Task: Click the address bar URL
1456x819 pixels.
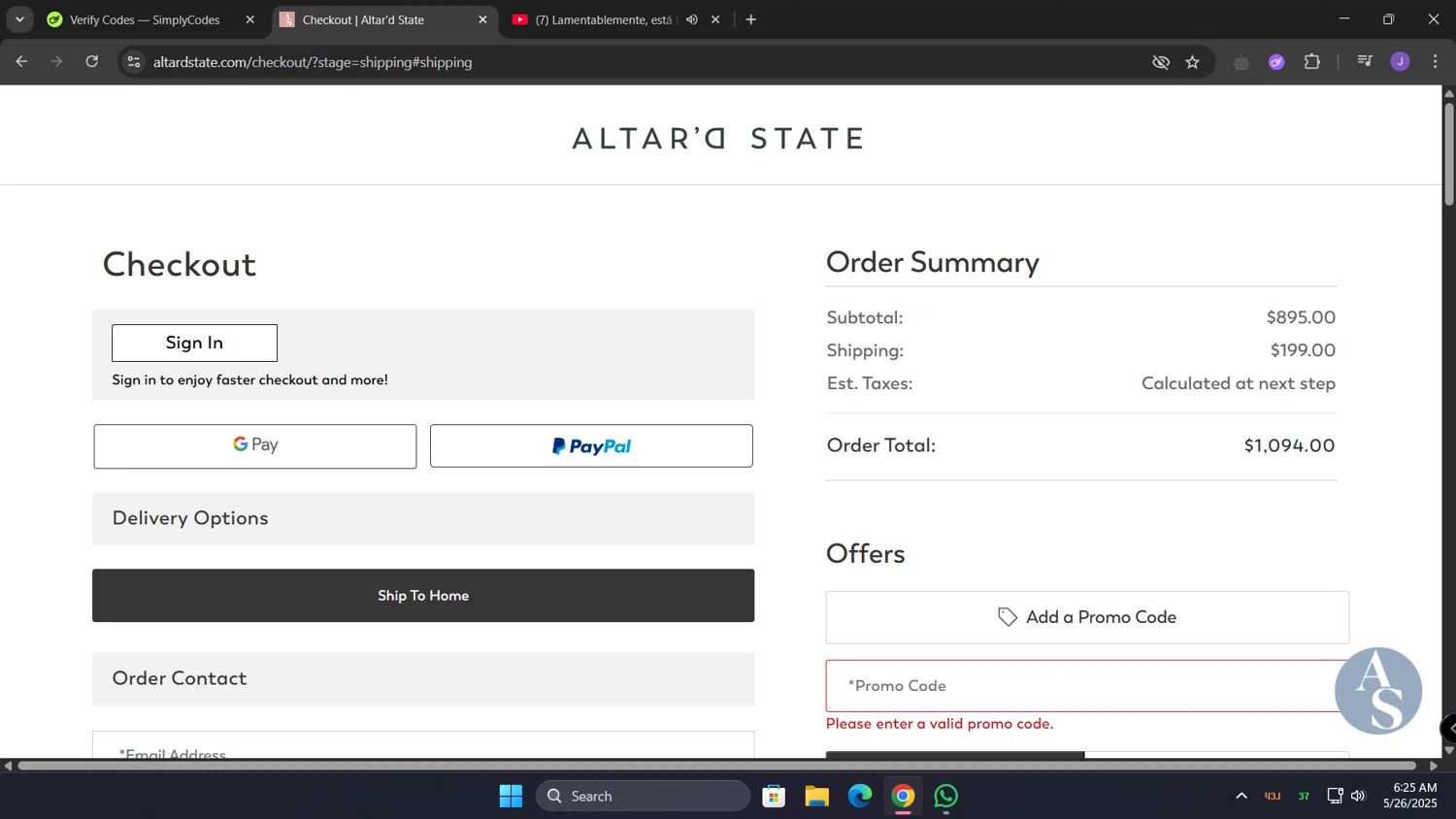Action: (313, 62)
